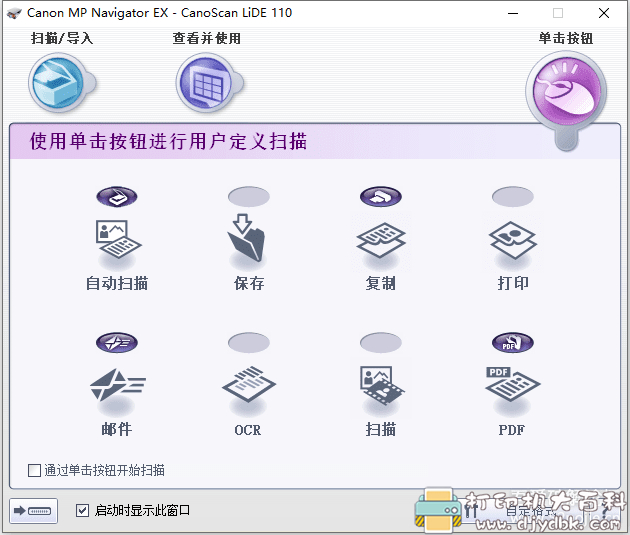Screen dimensions: 630x535
Task: Click the app icon in title bar
Action: click(14, 13)
